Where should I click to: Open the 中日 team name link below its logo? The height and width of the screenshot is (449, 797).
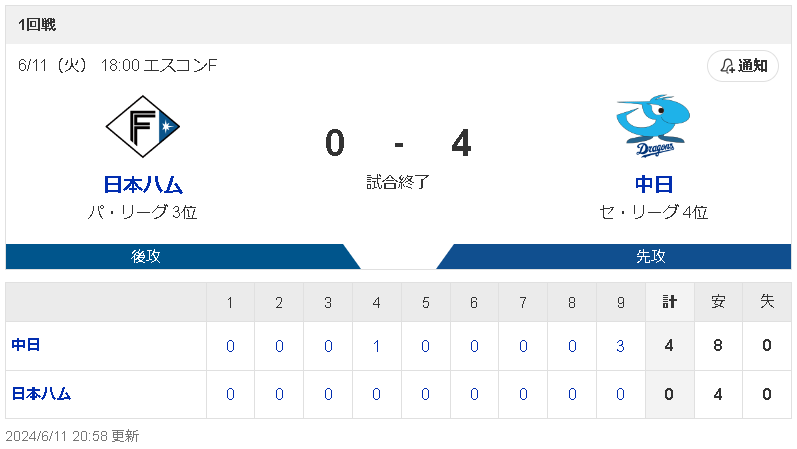click(x=654, y=185)
